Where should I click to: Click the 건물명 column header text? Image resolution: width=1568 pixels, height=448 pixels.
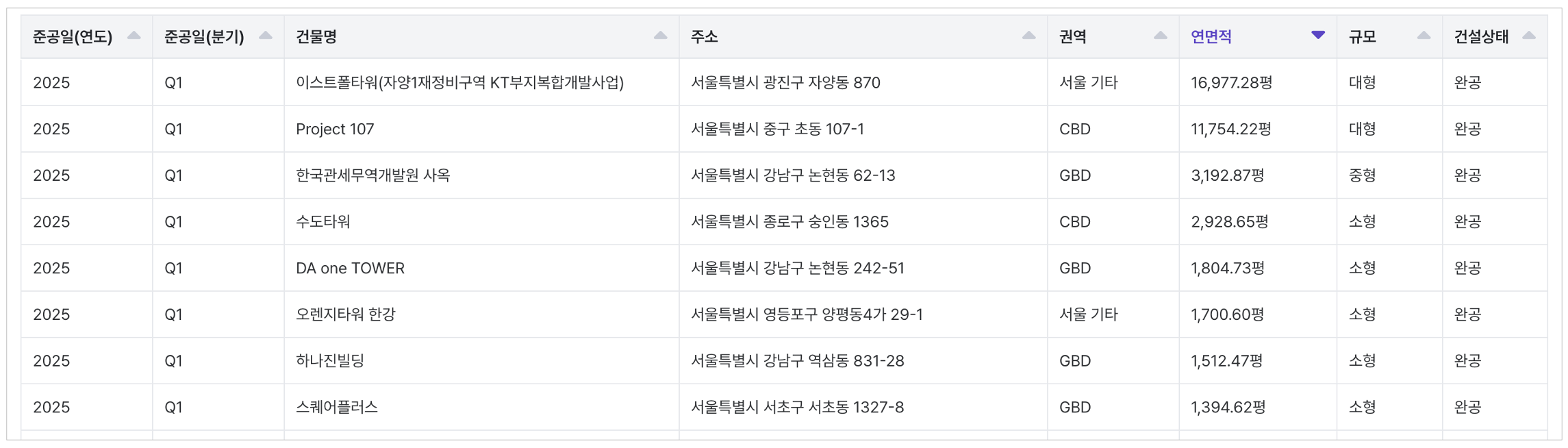pos(316,37)
